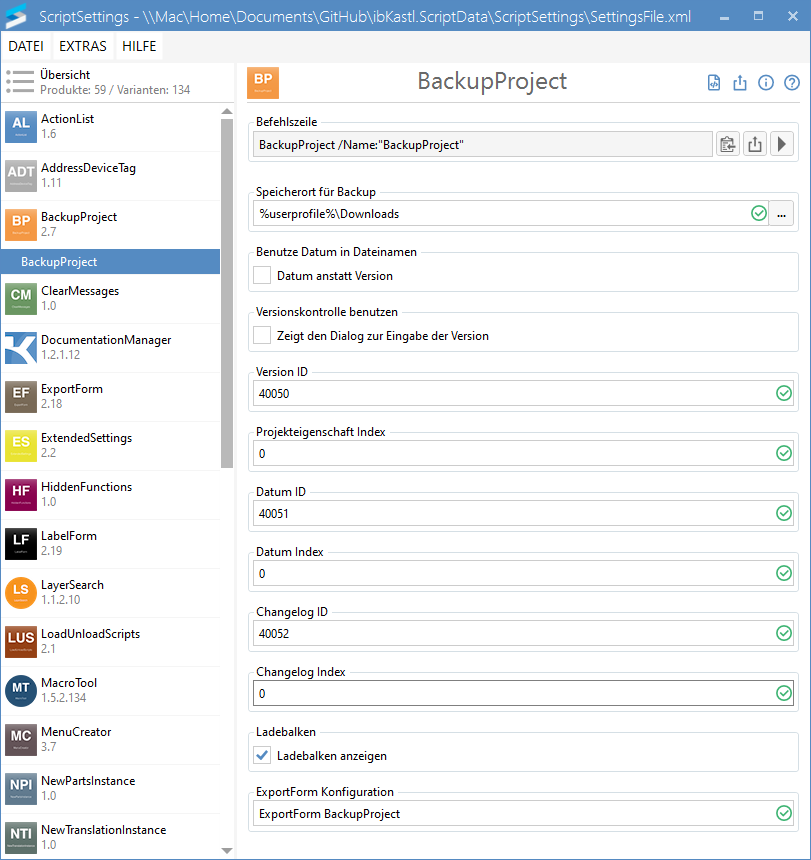Browse for backup folder with ... button

pyautogui.click(x=782, y=213)
